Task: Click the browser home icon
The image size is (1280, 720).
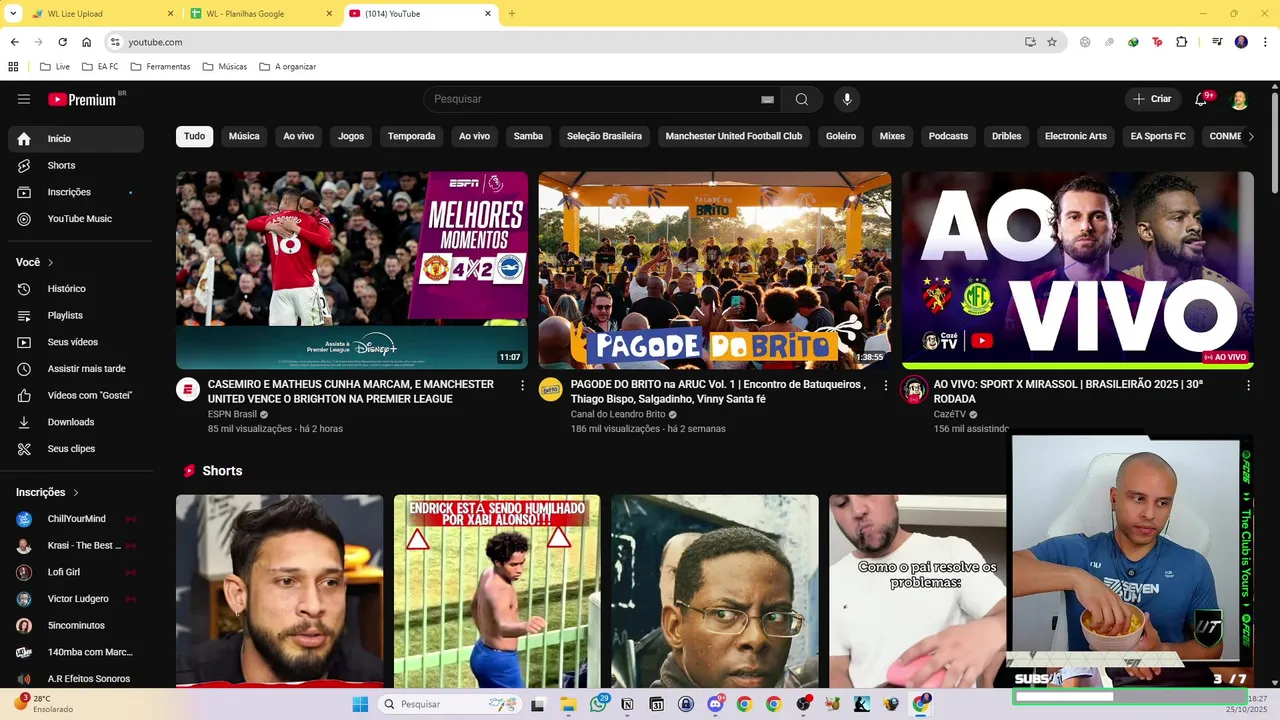Action: (x=86, y=42)
